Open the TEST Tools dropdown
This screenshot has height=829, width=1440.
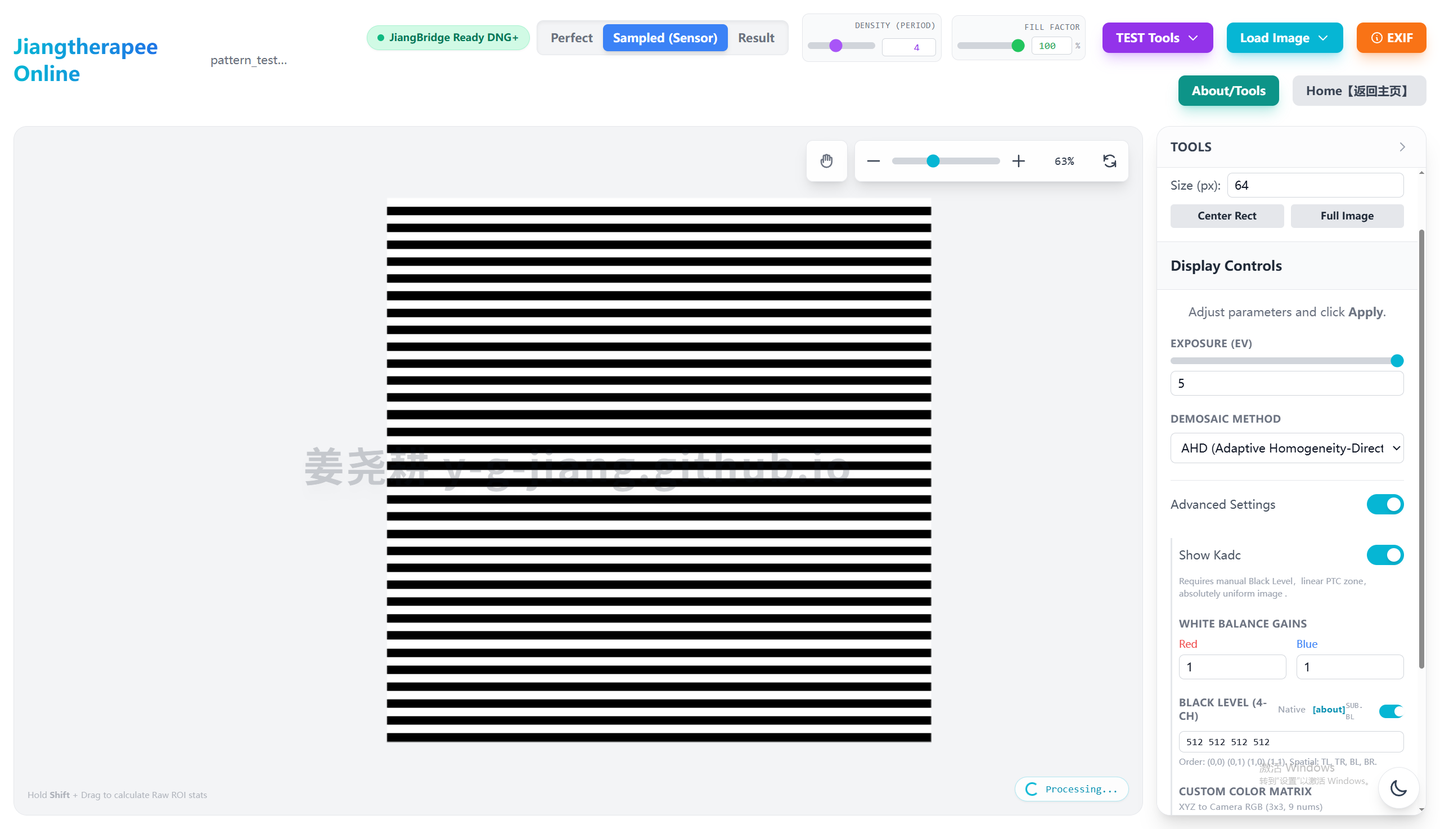click(1157, 38)
